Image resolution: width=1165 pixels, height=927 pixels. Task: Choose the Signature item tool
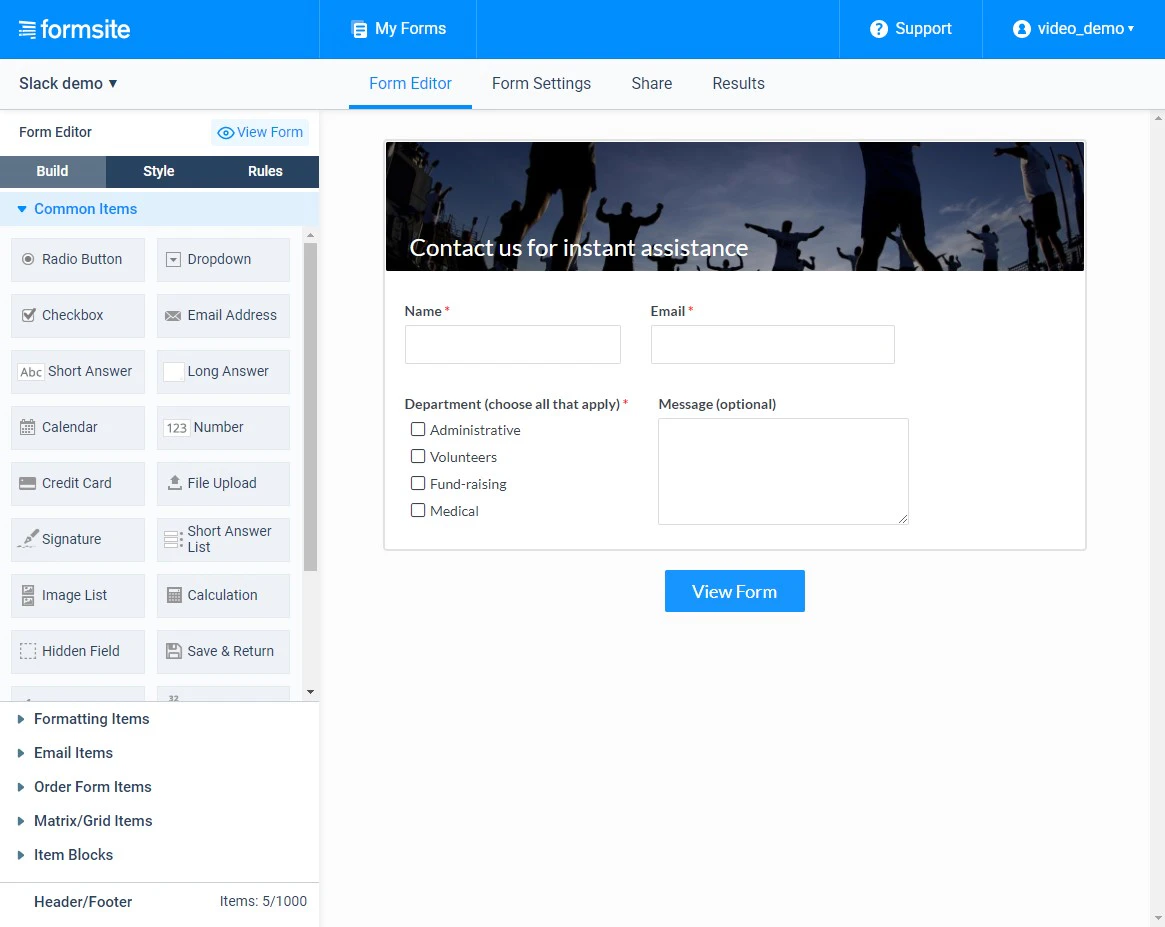pos(77,539)
